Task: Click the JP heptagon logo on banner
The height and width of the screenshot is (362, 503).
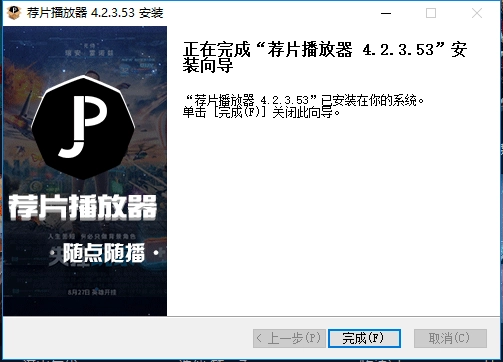Action: [x=83, y=127]
